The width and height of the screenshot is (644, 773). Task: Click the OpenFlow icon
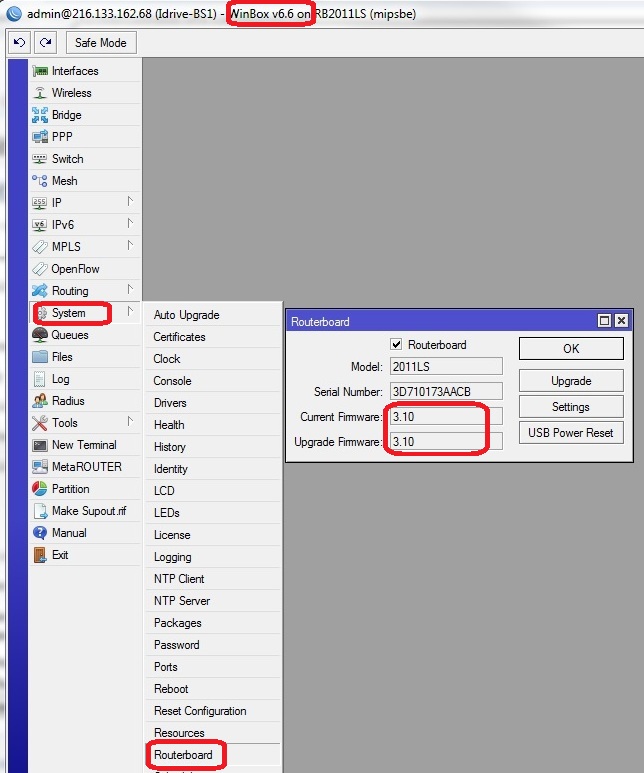(39, 269)
